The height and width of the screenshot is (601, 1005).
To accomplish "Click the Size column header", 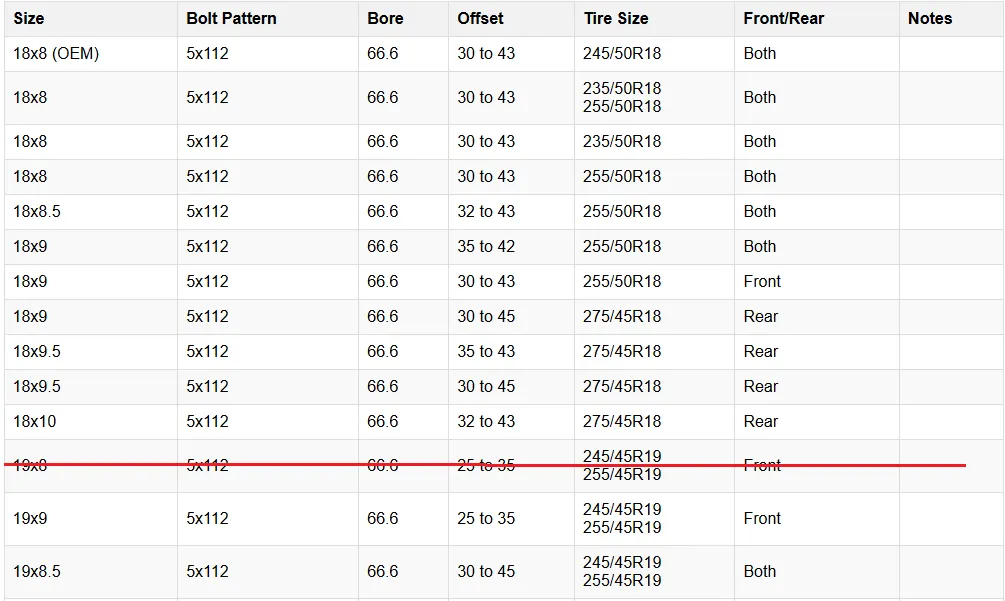I will point(29,19).
